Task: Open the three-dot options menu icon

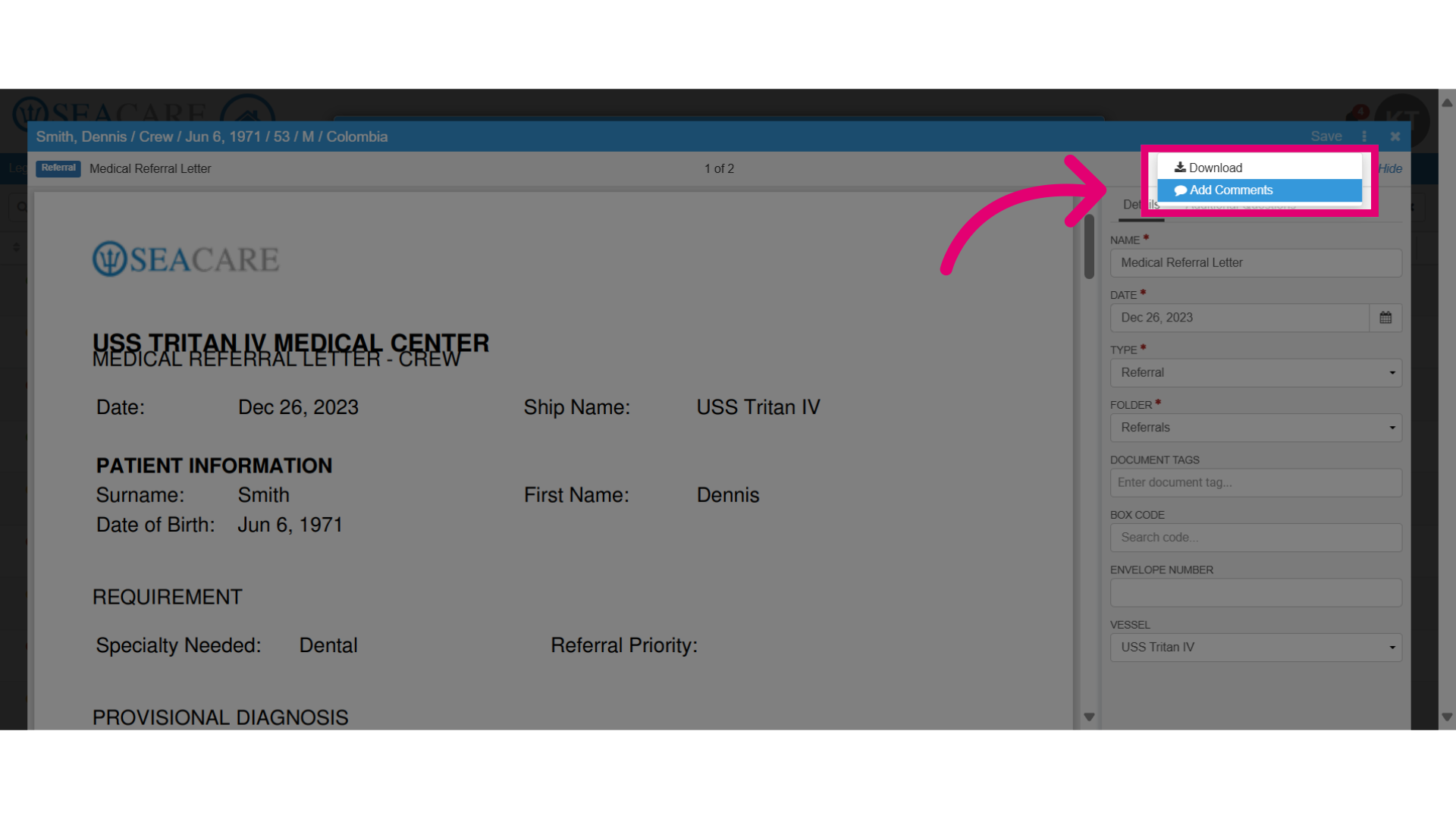Action: [x=1364, y=136]
